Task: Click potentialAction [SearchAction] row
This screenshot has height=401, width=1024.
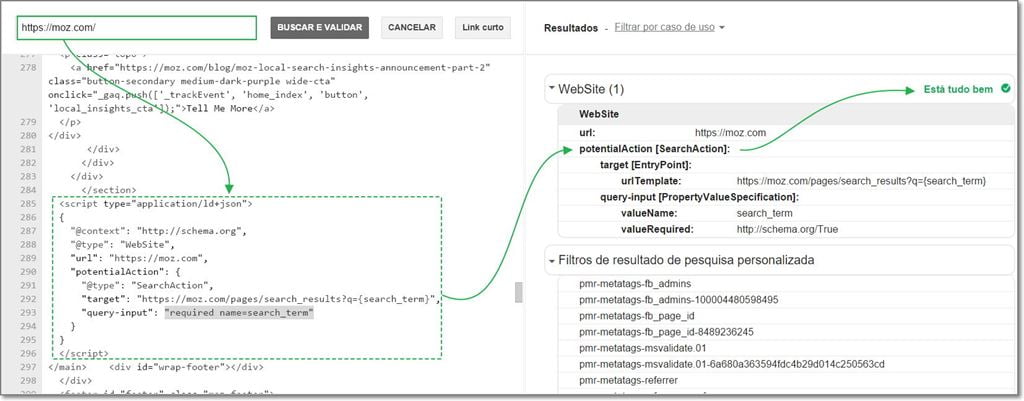Action: coord(786,149)
